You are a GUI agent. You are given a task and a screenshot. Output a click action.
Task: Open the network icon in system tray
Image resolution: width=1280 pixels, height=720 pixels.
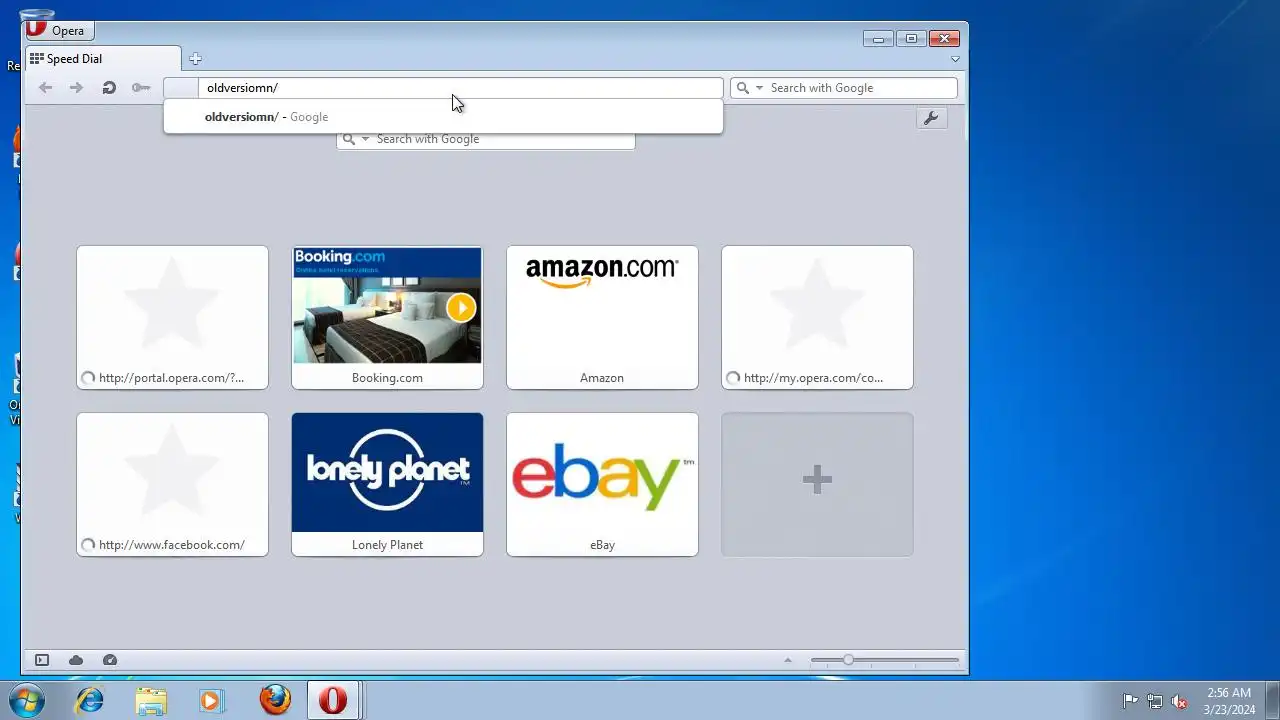[1155, 701]
